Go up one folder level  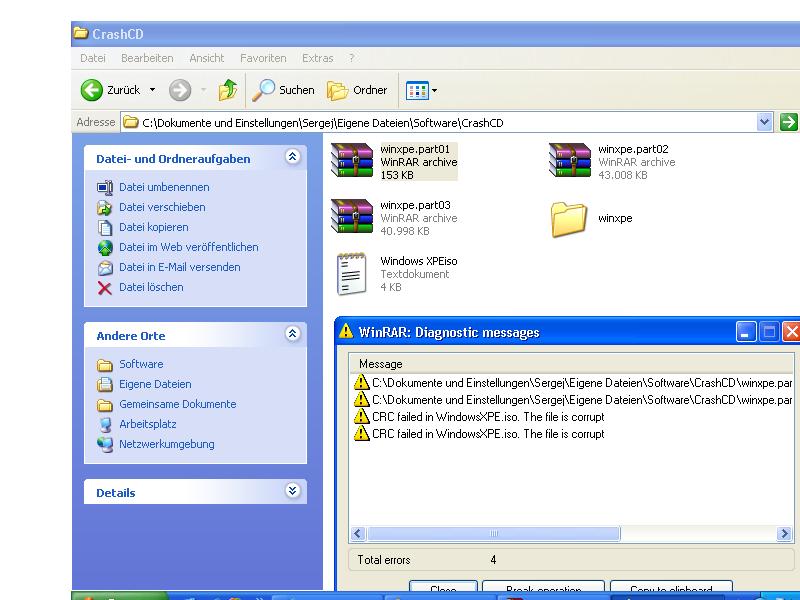click(228, 90)
